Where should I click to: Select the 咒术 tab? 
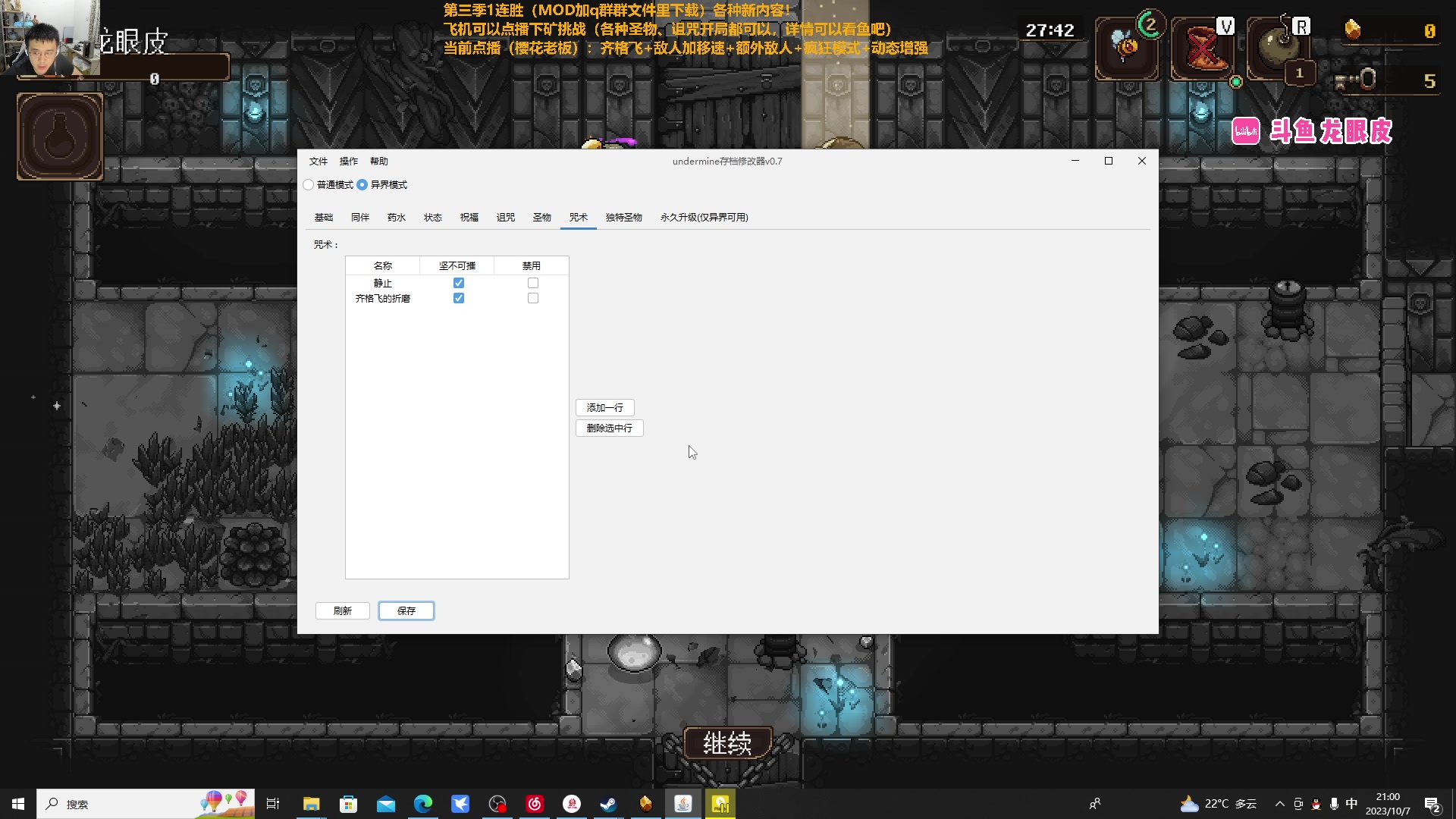579,218
